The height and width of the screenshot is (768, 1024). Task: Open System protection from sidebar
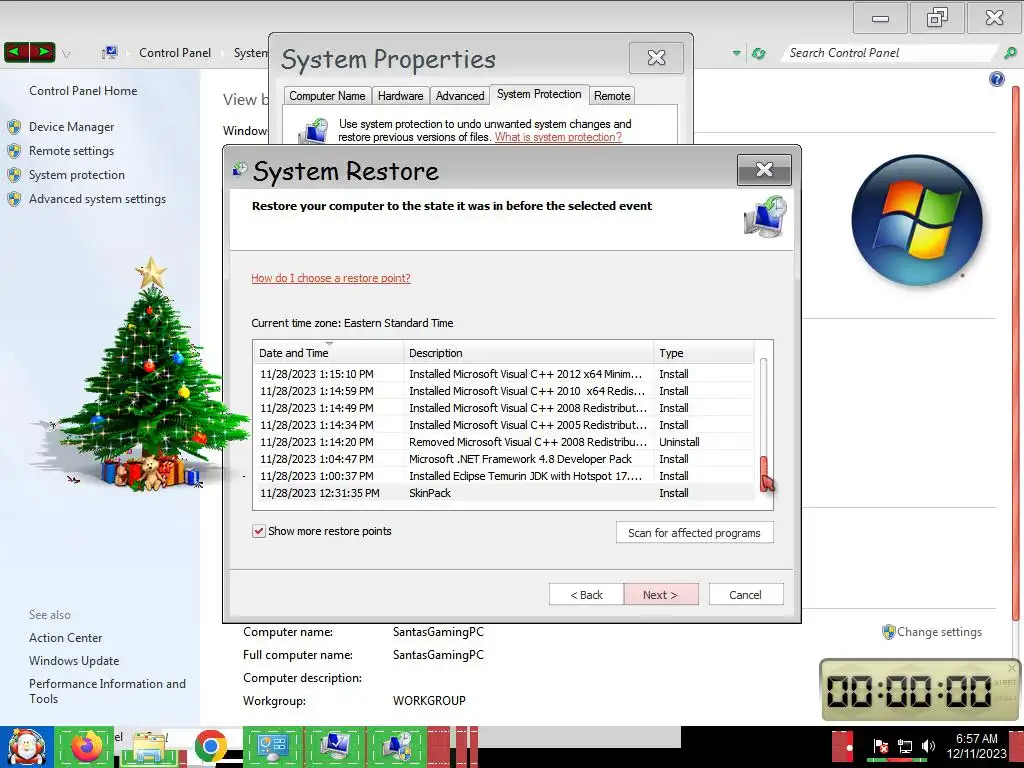coord(76,175)
